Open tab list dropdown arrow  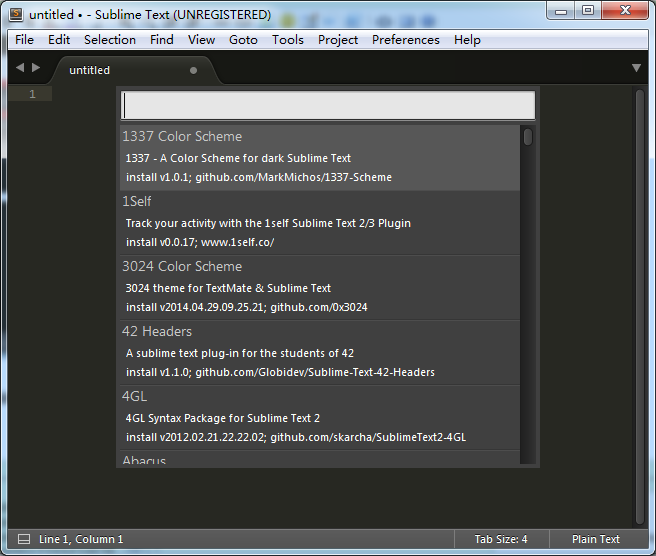pos(636,68)
